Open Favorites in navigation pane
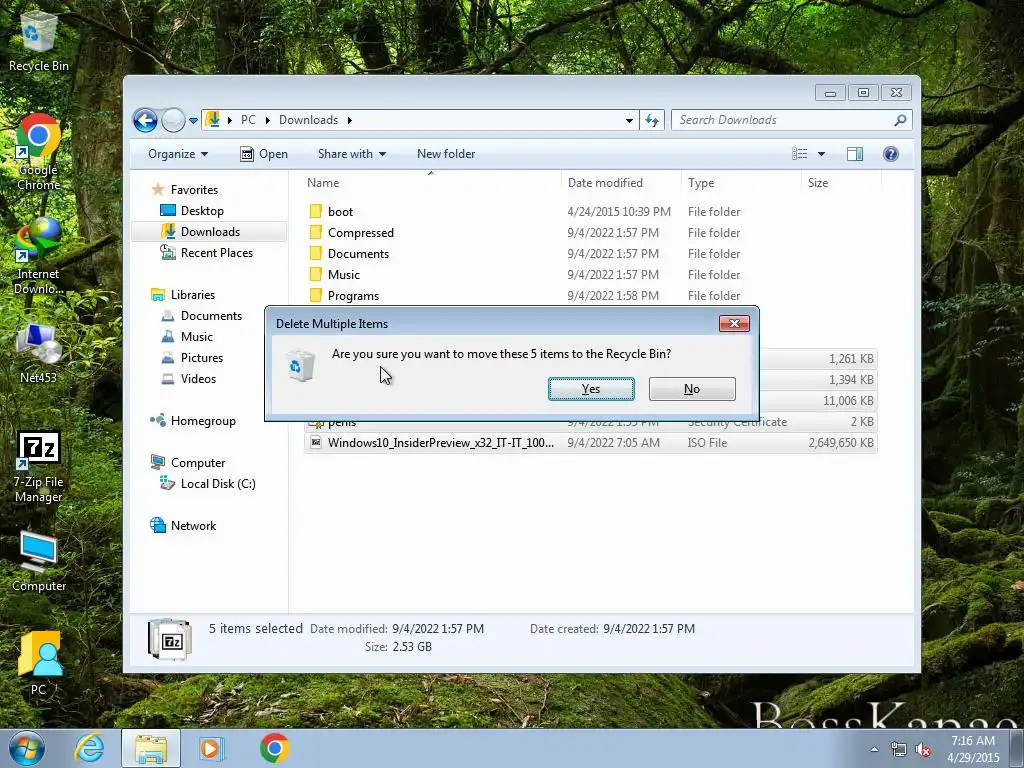The width and height of the screenshot is (1024, 768). (x=185, y=189)
